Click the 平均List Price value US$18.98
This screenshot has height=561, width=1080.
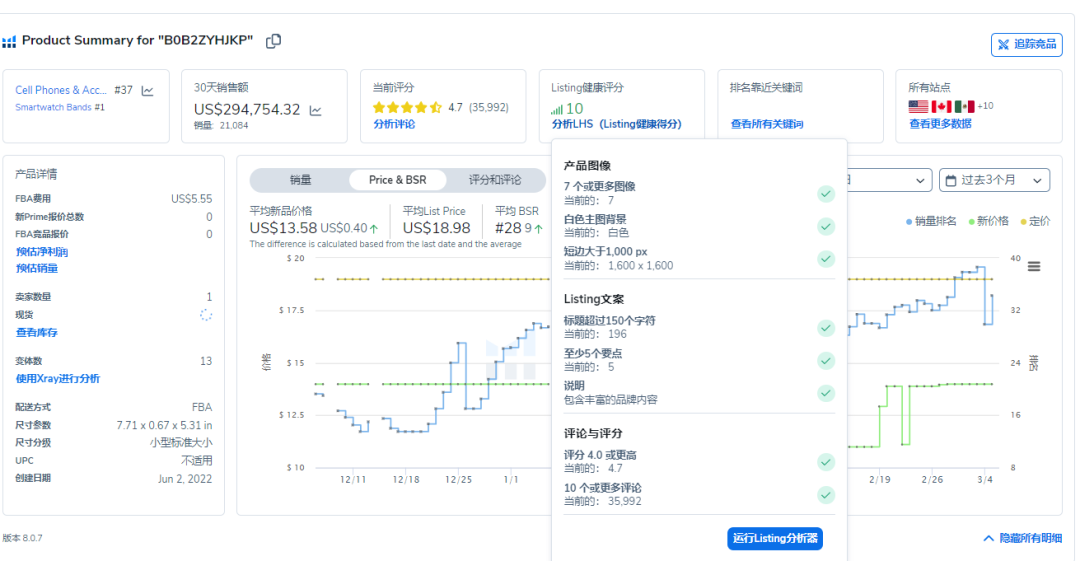click(x=437, y=228)
